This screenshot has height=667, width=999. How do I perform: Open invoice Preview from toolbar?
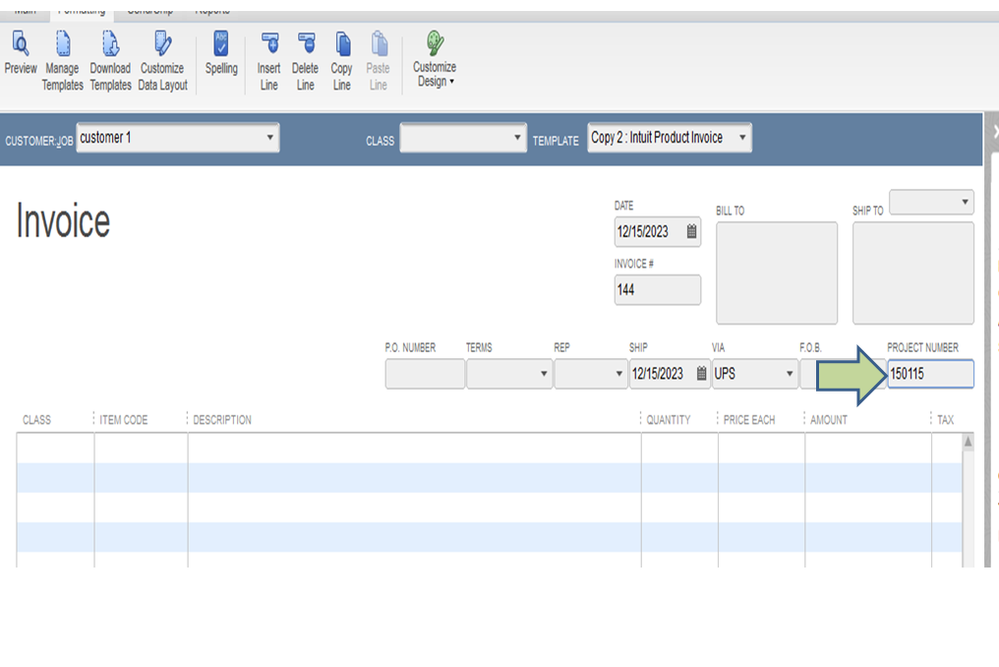(x=20, y=53)
